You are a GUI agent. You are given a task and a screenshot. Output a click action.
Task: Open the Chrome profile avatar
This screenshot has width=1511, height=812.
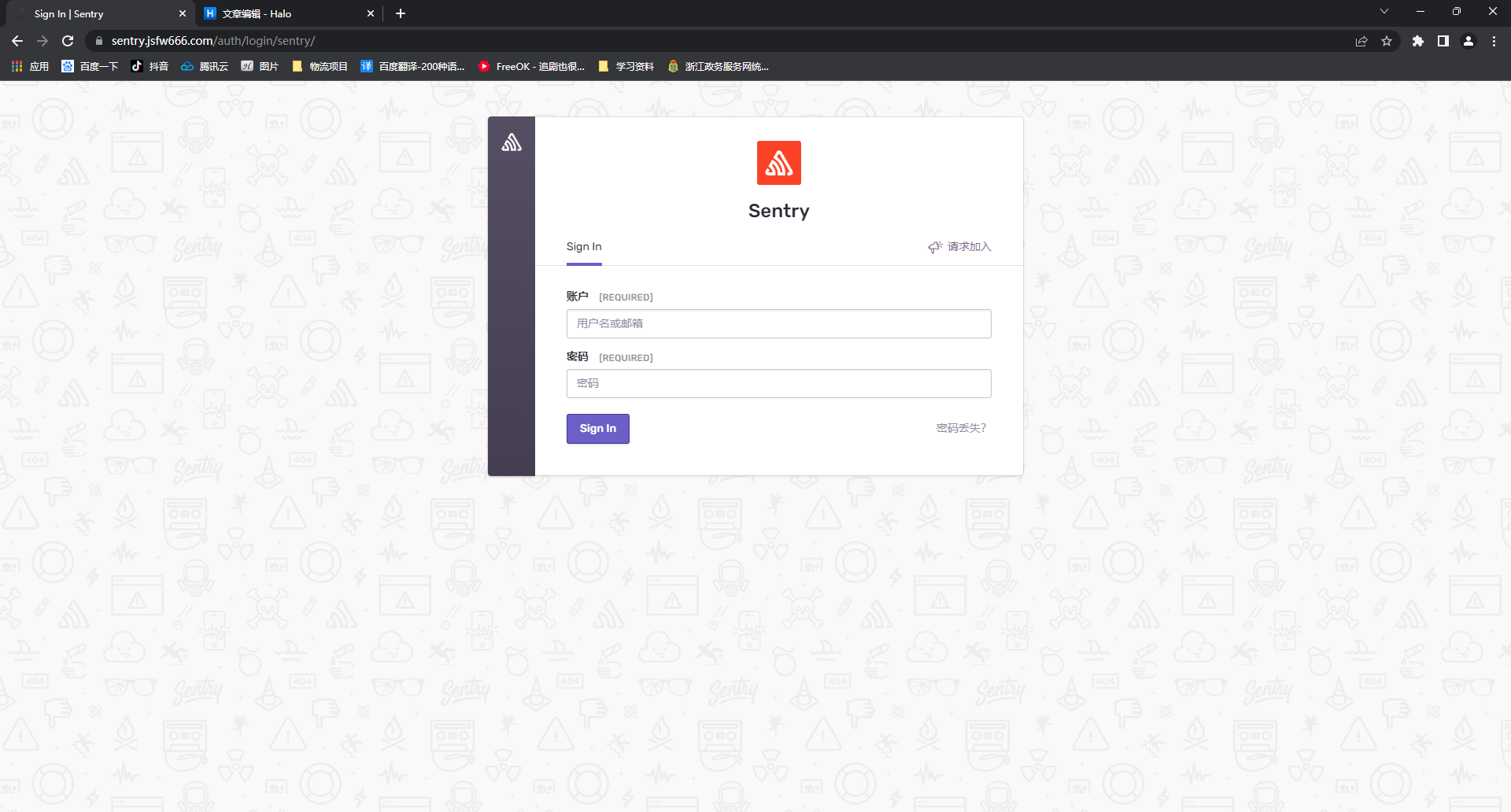tap(1469, 41)
